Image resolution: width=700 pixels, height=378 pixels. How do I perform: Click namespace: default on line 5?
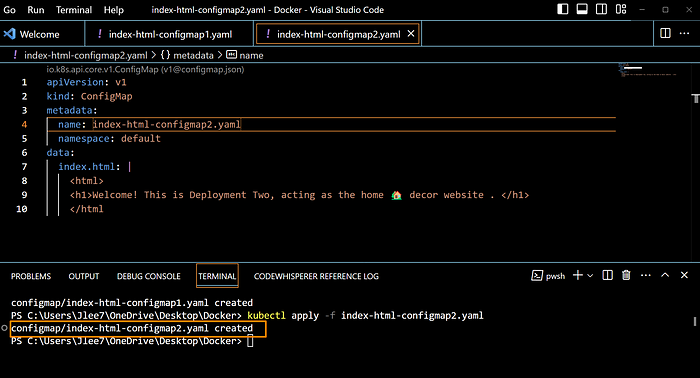pos(109,138)
